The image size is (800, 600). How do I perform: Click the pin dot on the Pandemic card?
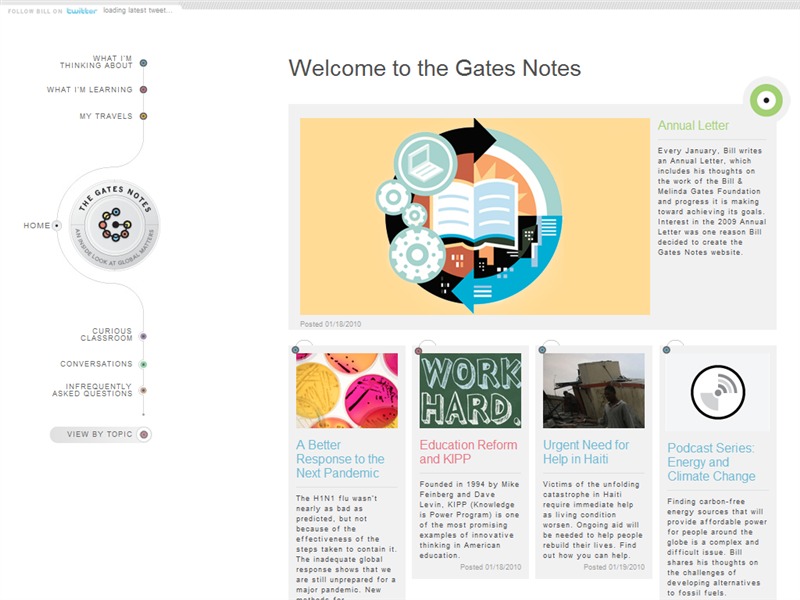click(295, 349)
